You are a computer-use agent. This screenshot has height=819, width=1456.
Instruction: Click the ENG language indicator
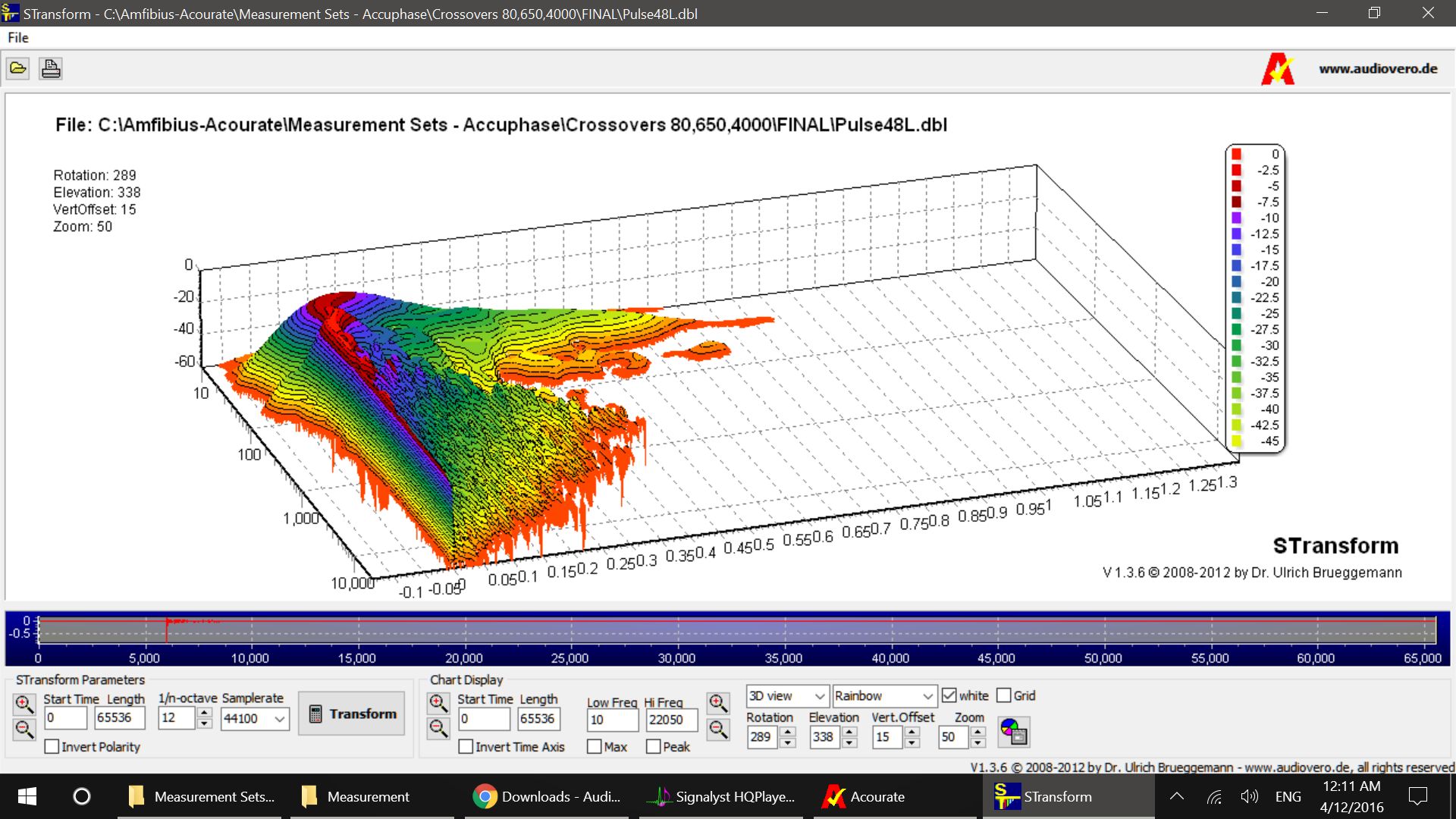coord(1288,796)
